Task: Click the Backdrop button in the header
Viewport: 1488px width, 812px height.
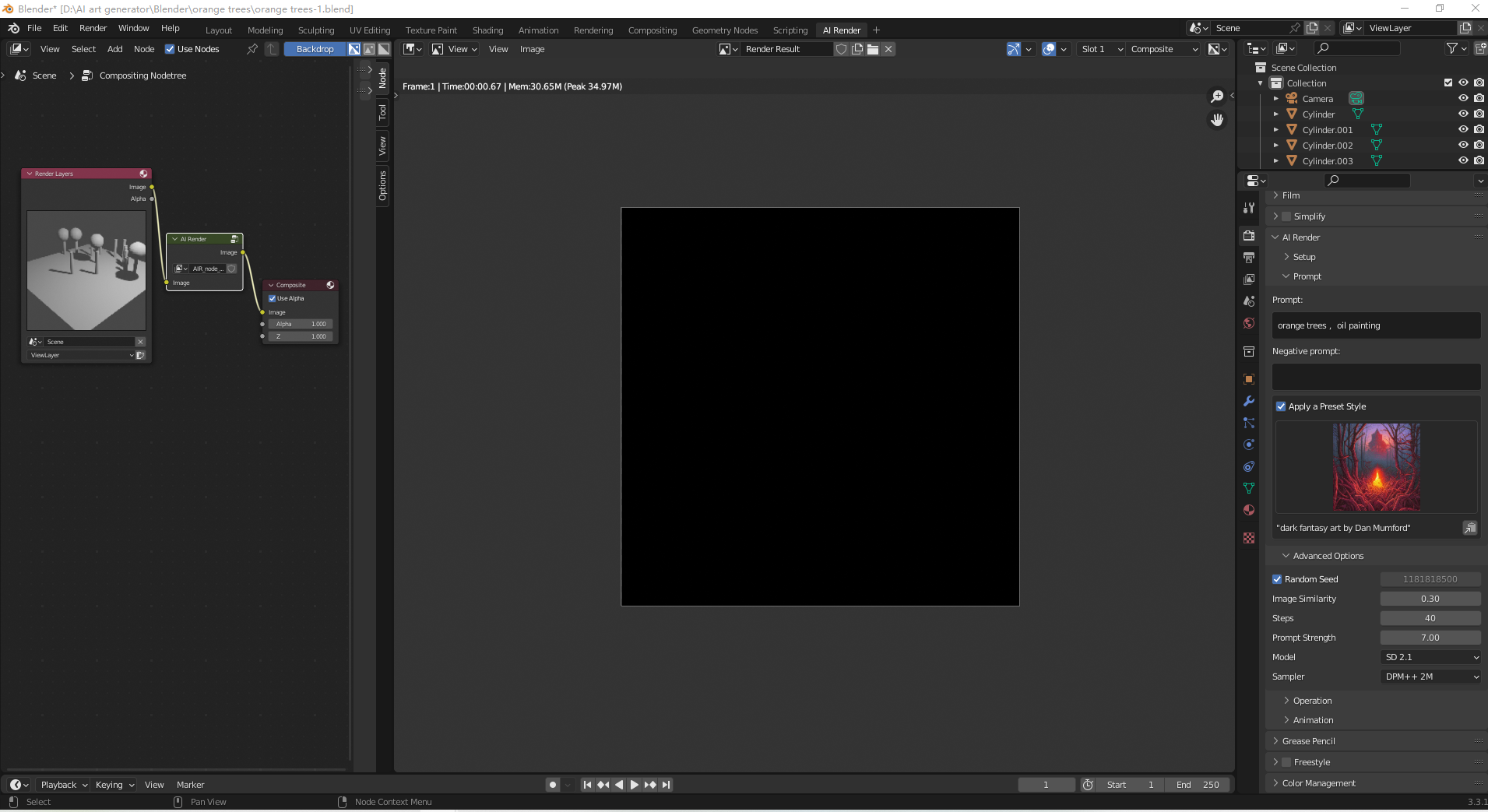Action: (x=314, y=48)
